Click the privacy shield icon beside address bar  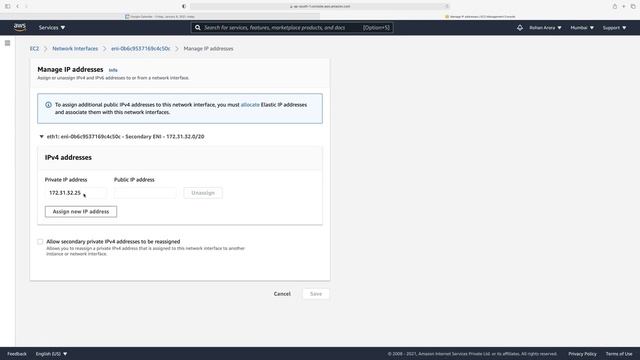point(184,6)
